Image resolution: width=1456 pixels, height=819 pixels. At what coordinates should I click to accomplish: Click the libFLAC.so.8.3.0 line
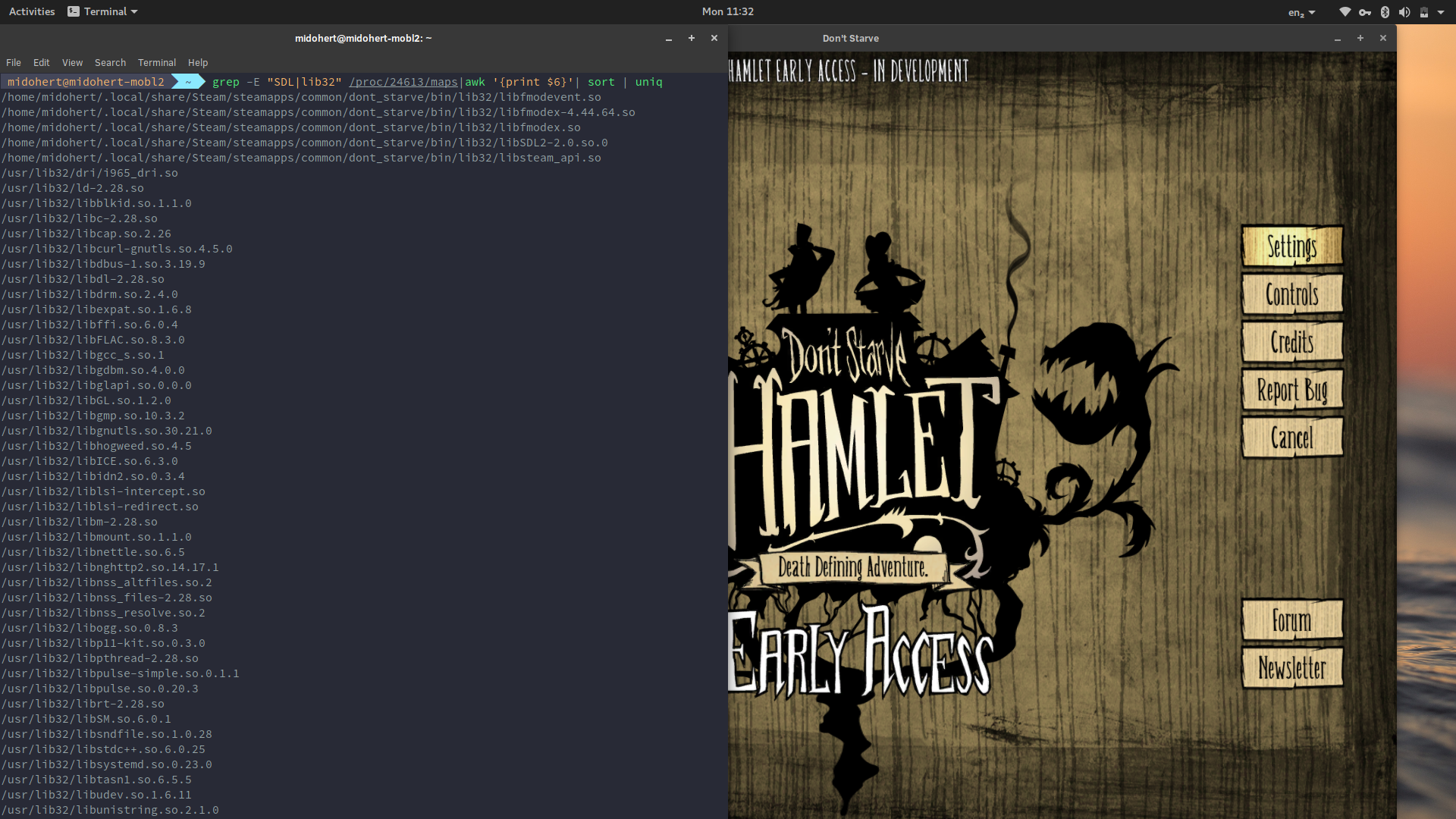[93, 340]
